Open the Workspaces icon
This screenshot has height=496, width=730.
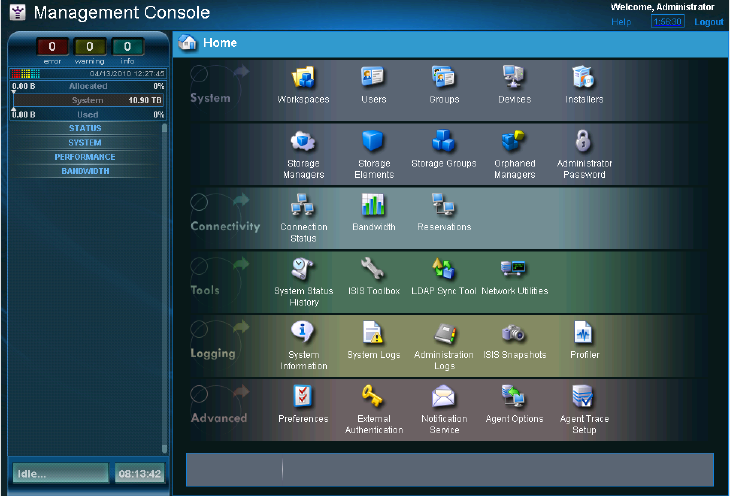pyautogui.click(x=303, y=78)
